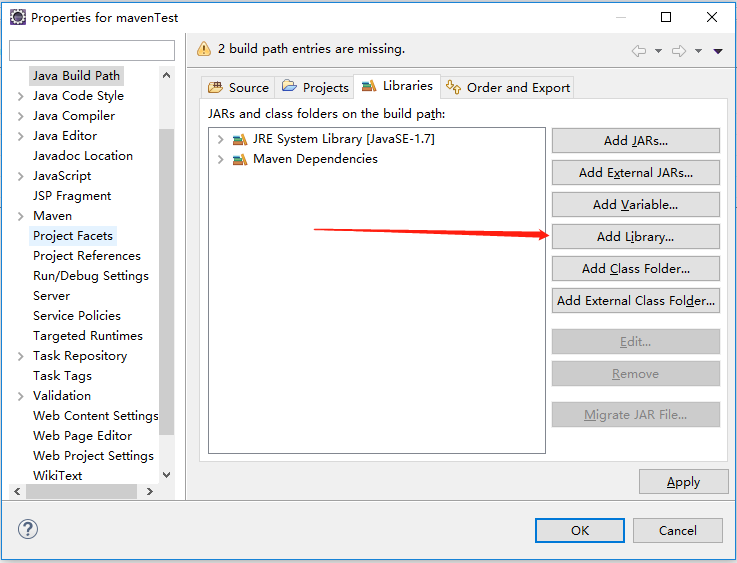The height and width of the screenshot is (563, 737).
Task: Expand the Maven settings node
Action: click(x=20, y=216)
